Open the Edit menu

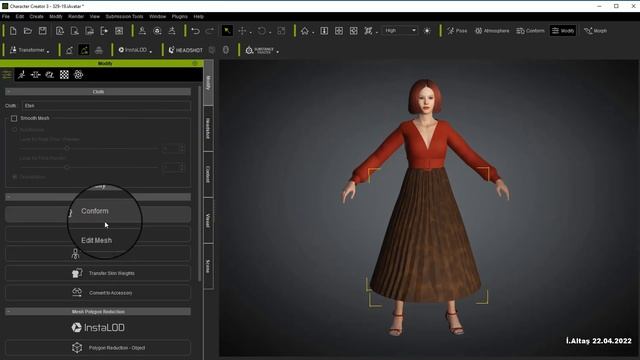(20, 16)
